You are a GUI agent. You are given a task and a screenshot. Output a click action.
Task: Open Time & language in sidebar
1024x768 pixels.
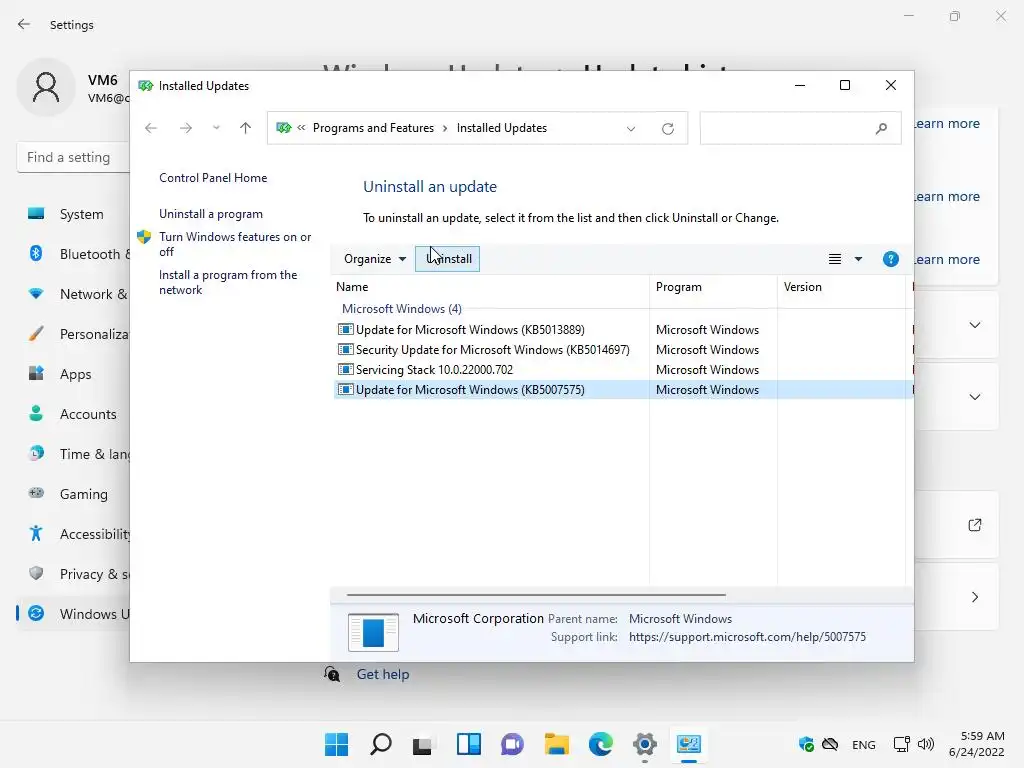pyautogui.click(x=73, y=454)
